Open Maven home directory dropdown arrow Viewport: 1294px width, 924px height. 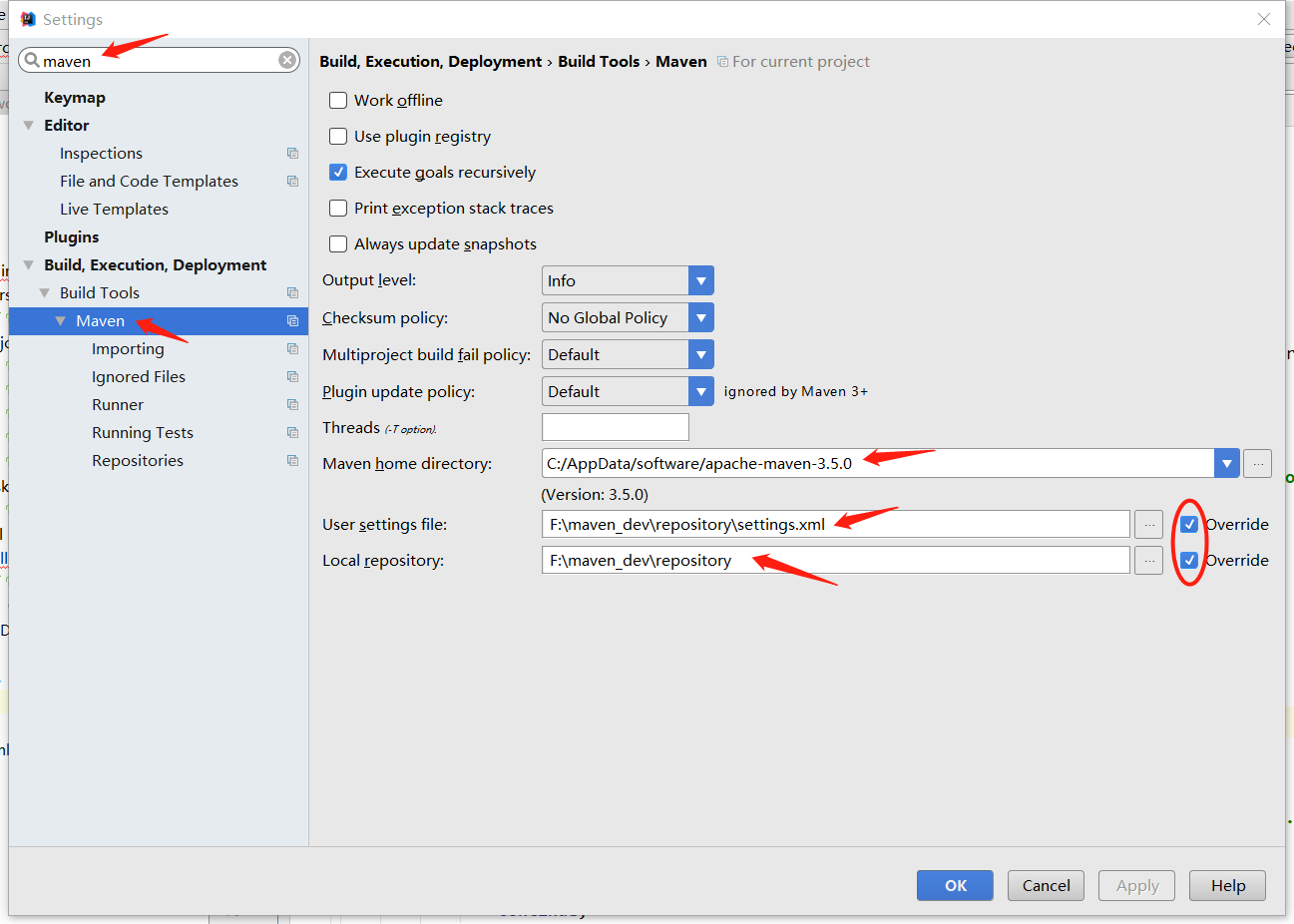tap(1227, 463)
